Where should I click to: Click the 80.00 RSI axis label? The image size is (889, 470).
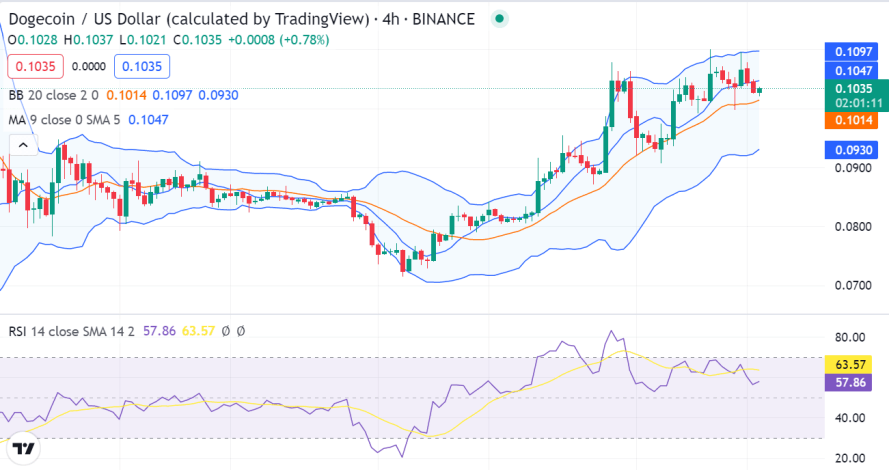pyautogui.click(x=850, y=337)
